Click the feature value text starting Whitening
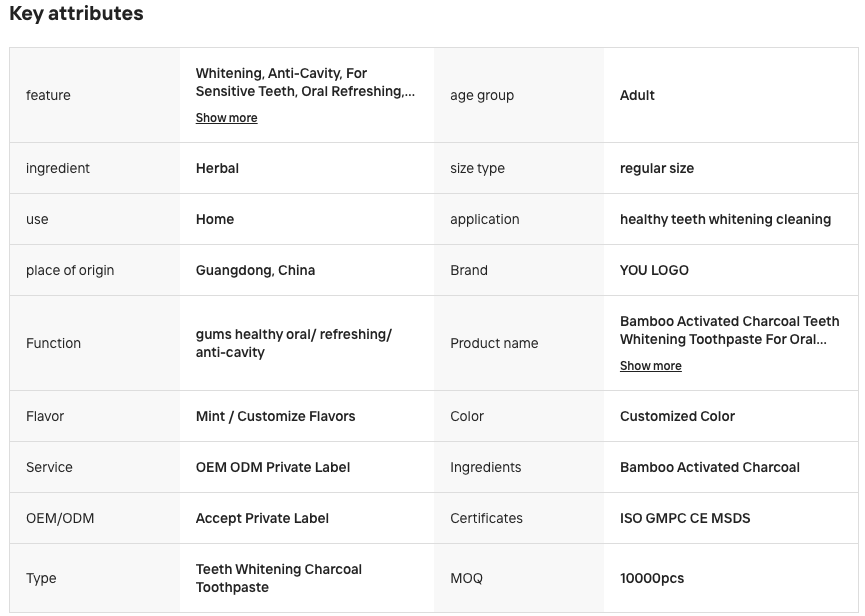Screen dimensions: 865x616 (x=305, y=82)
